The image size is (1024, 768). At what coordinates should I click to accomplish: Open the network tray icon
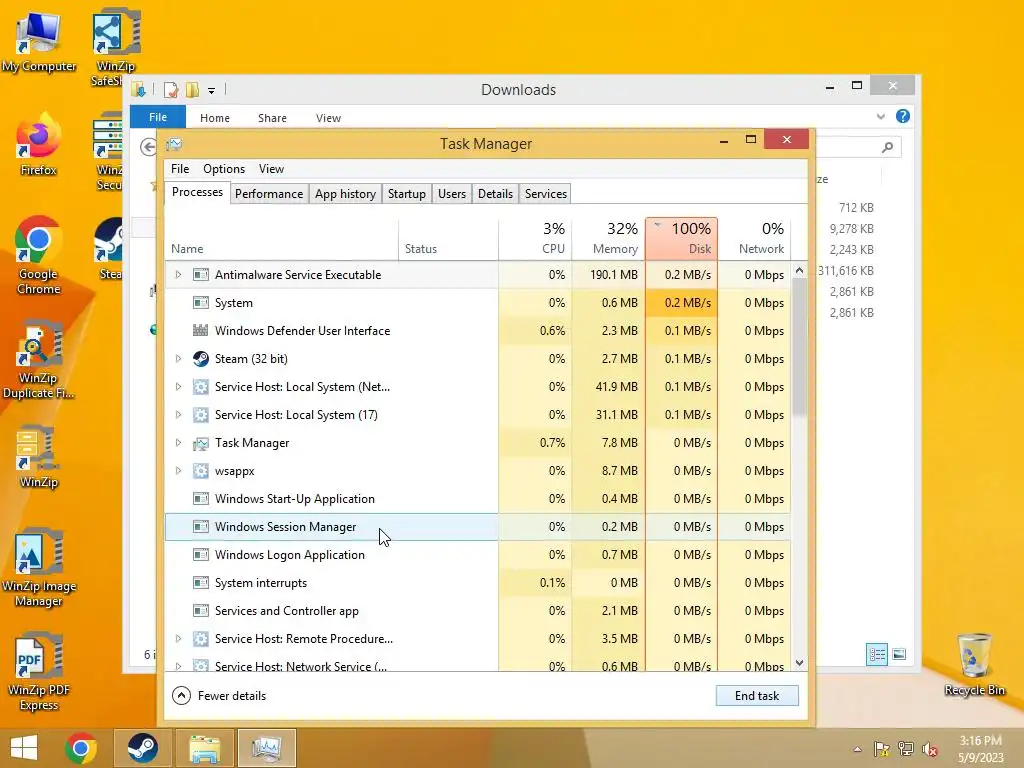(x=906, y=749)
